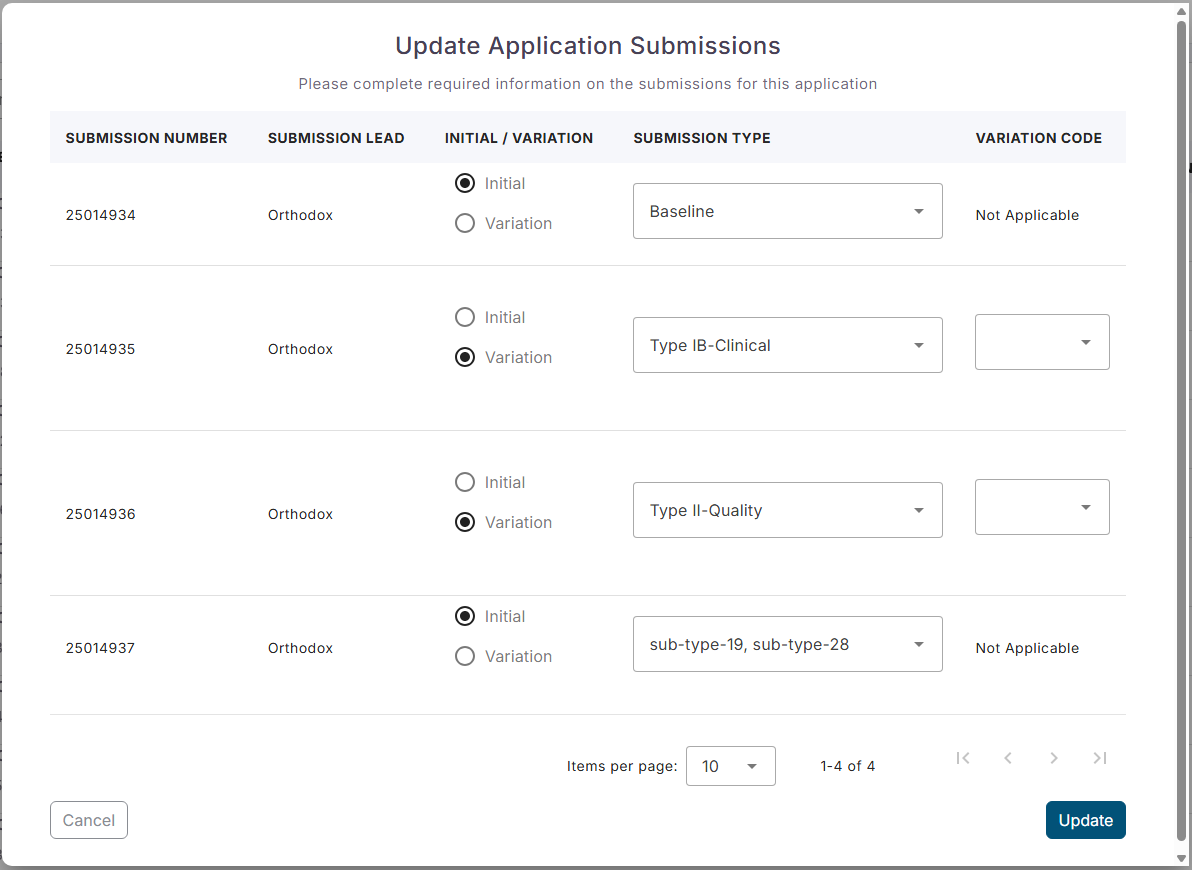Click the Submission Type column header
Viewport: 1192px width, 870px height.
tap(702, 138)
